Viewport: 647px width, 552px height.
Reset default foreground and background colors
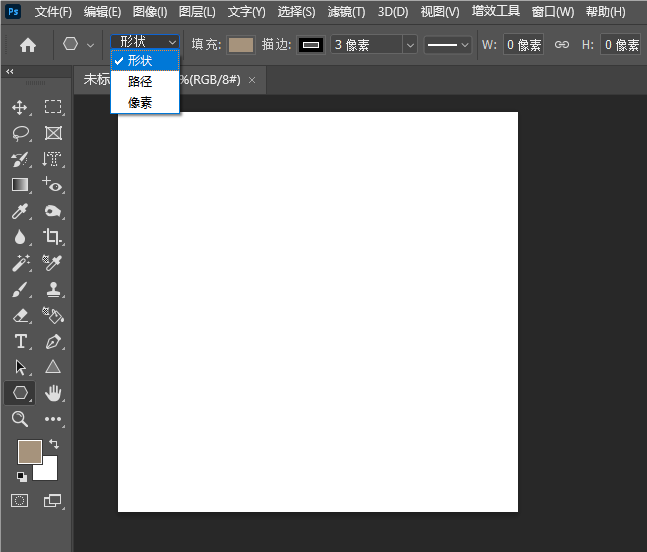pos(22,477)
